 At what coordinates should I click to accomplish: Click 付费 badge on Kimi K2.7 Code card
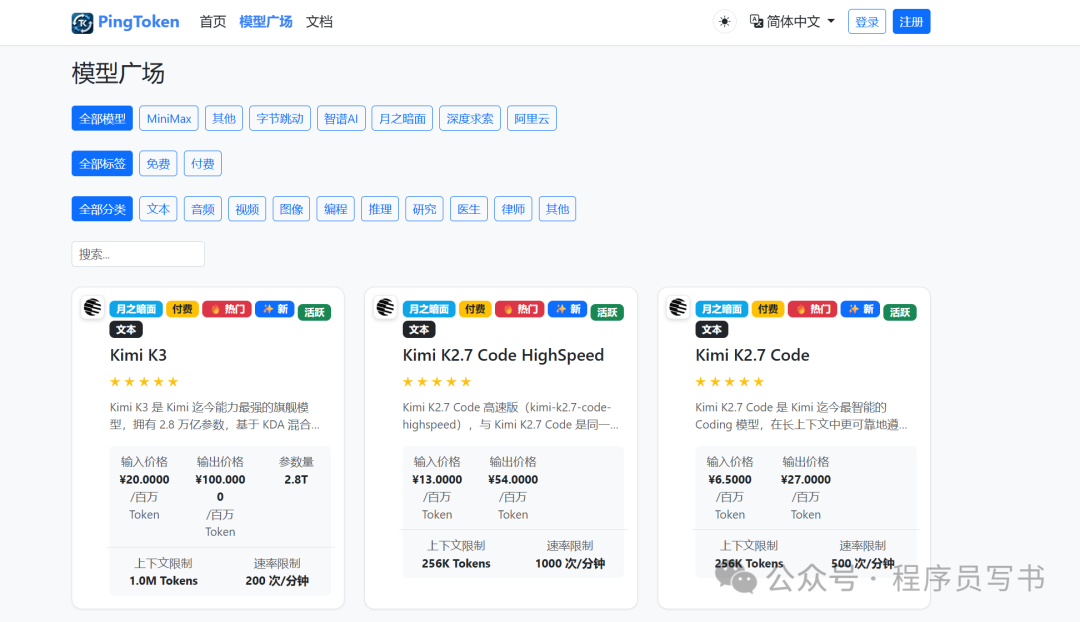click(x=767, y=309)
